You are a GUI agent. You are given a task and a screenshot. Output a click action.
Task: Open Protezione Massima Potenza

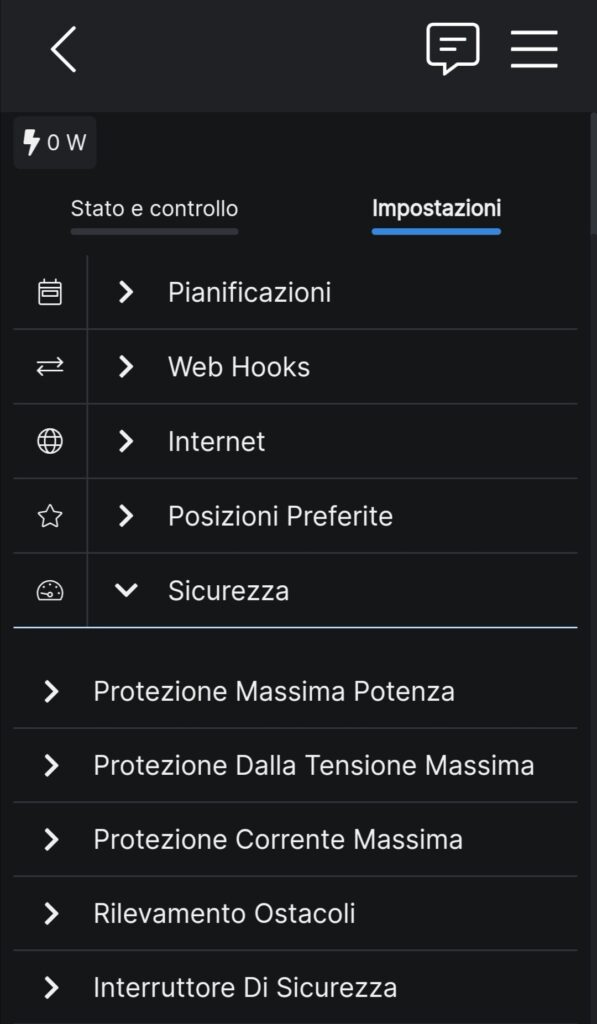295,691
